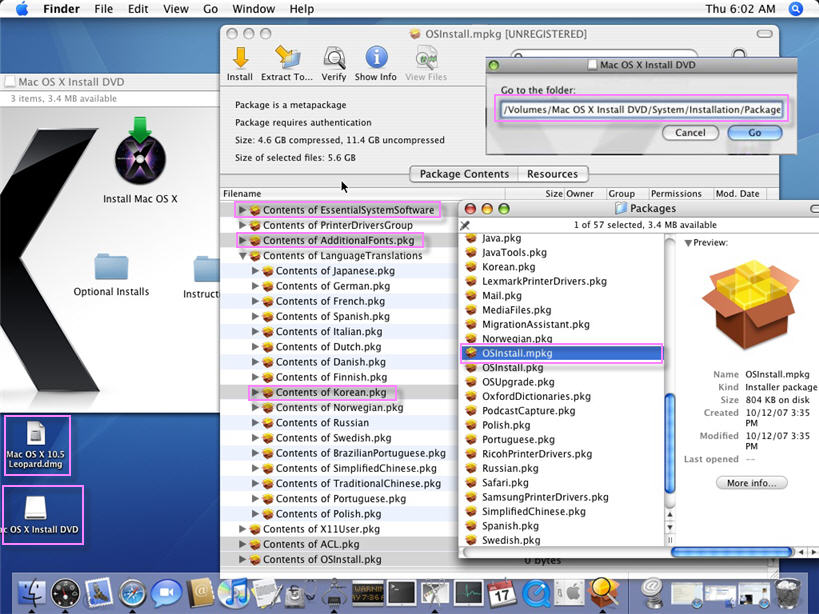Screen dimensions: 819x614
Task: Open iTunes from the Dock
Action: pyautogui.click(x=233, y=593)
